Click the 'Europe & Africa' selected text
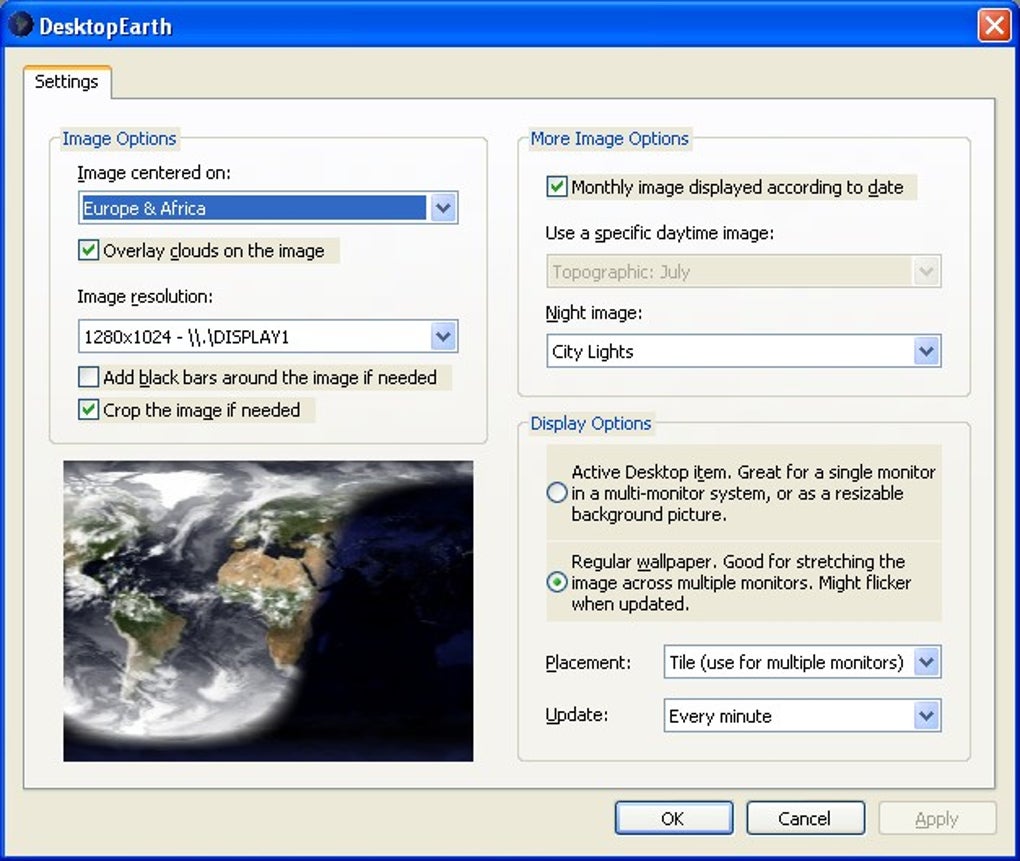1020x861 pixels. coord(144,208)
